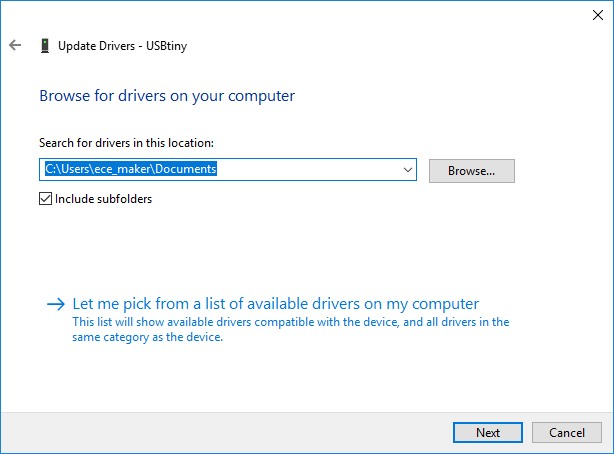This screenshot has height=454, width=614.
Task: Click the Search for drivers in this location label
Action: [126, 143]
